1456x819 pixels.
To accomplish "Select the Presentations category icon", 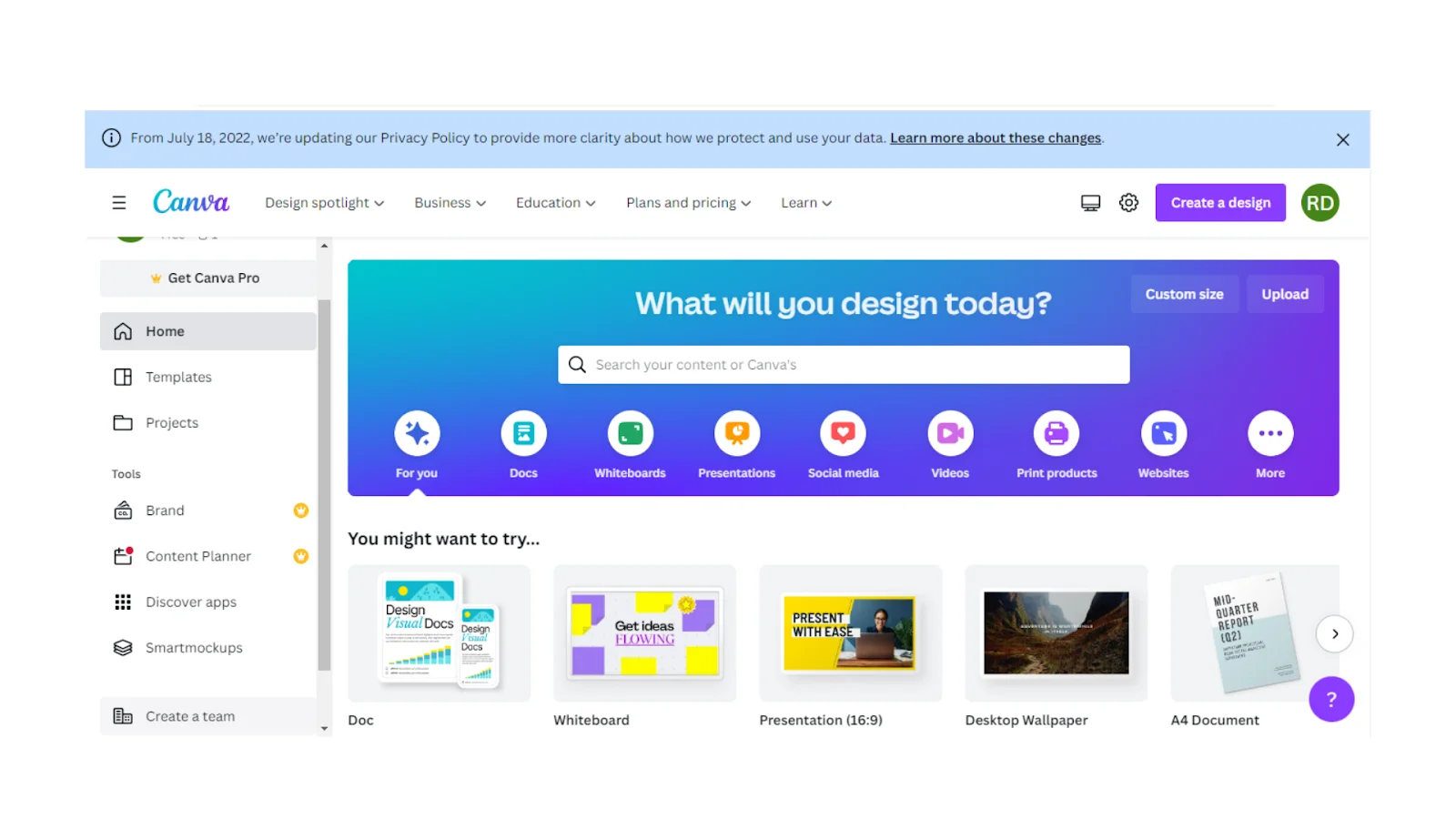I will pos(737,433).
